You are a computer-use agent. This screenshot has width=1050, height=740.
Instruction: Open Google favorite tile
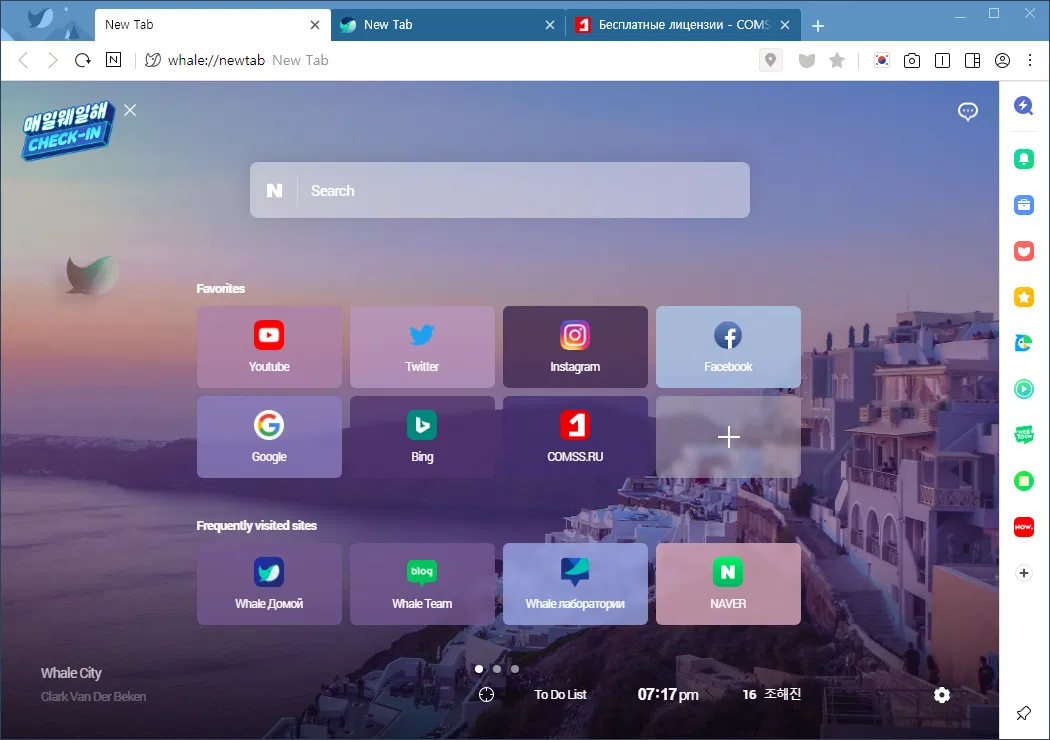pyautogui.click(x=269, y=437)
